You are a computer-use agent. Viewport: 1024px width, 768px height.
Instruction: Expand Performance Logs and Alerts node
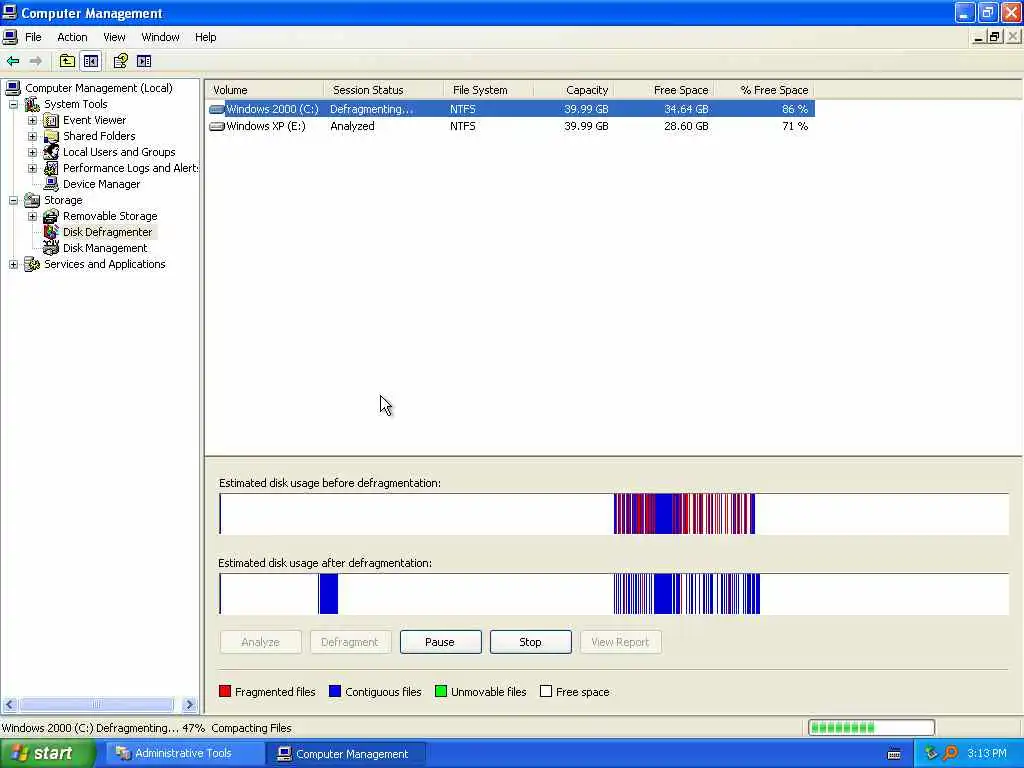tap(32, 168)
